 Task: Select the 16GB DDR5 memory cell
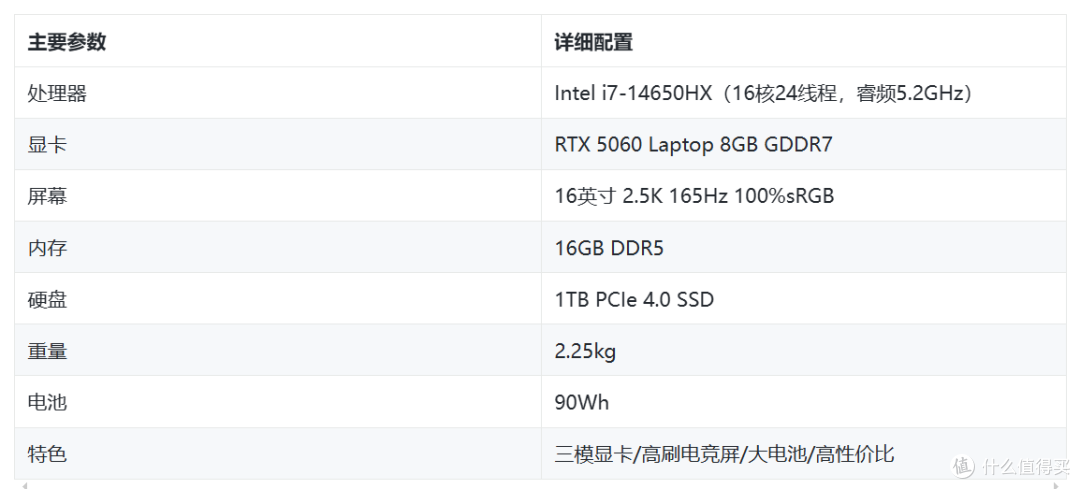(804, 248)
